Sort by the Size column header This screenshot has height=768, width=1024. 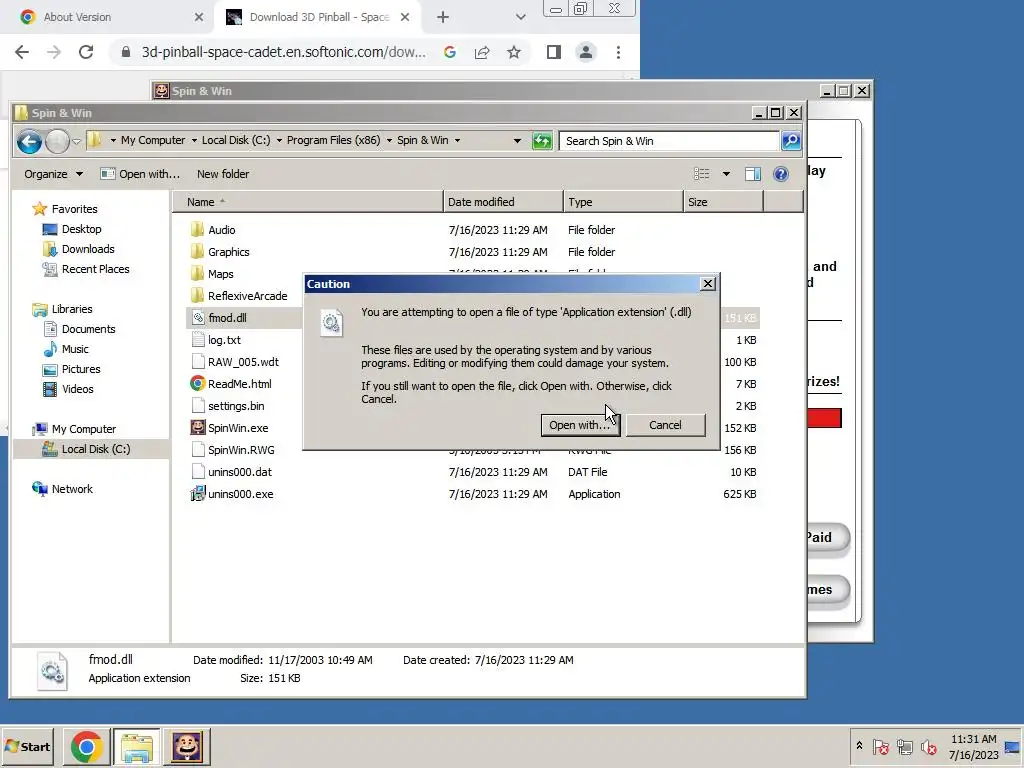tap(723, 202)
